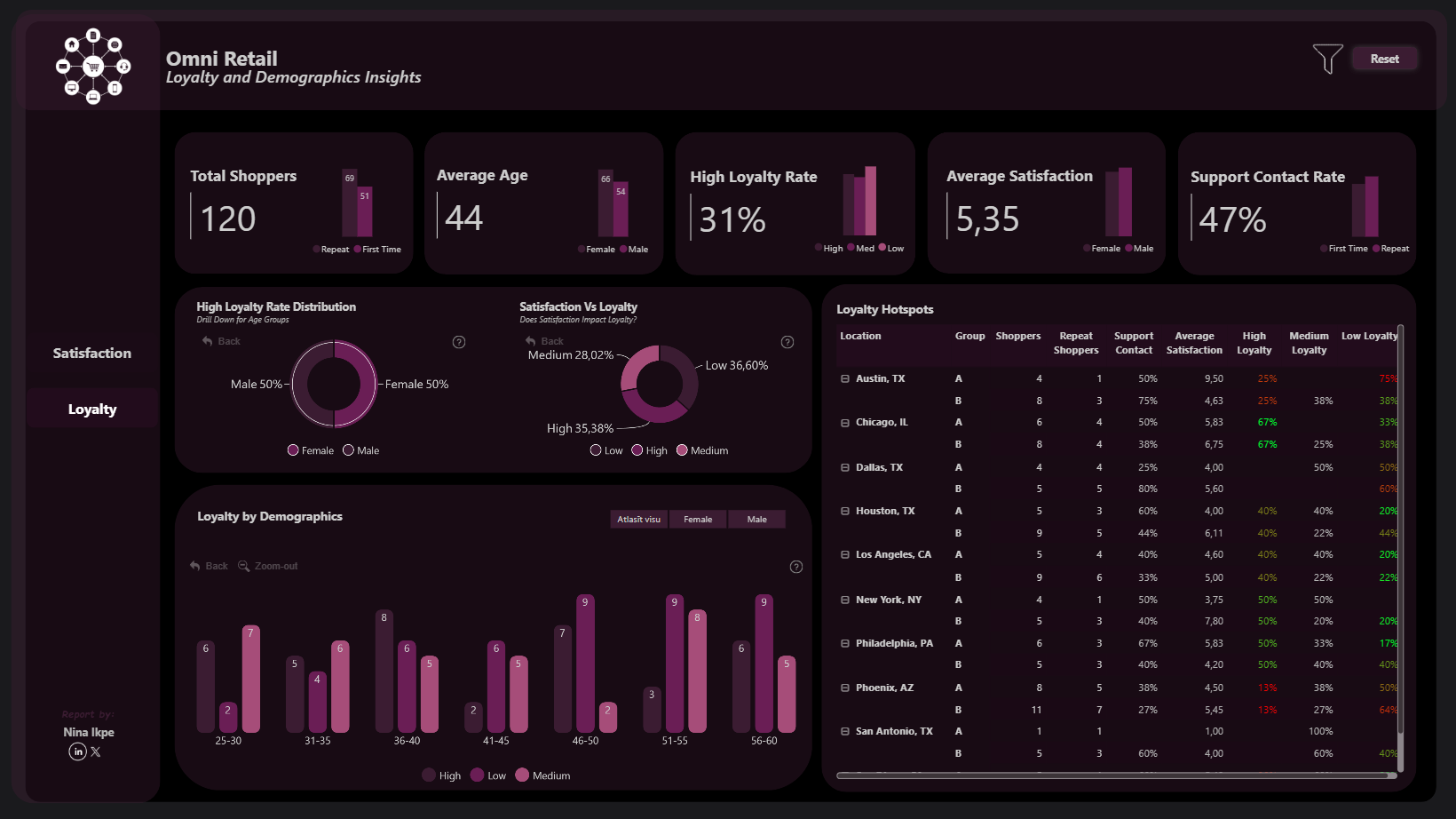Click Total Shoppers mini bar chart

point(358,203)
